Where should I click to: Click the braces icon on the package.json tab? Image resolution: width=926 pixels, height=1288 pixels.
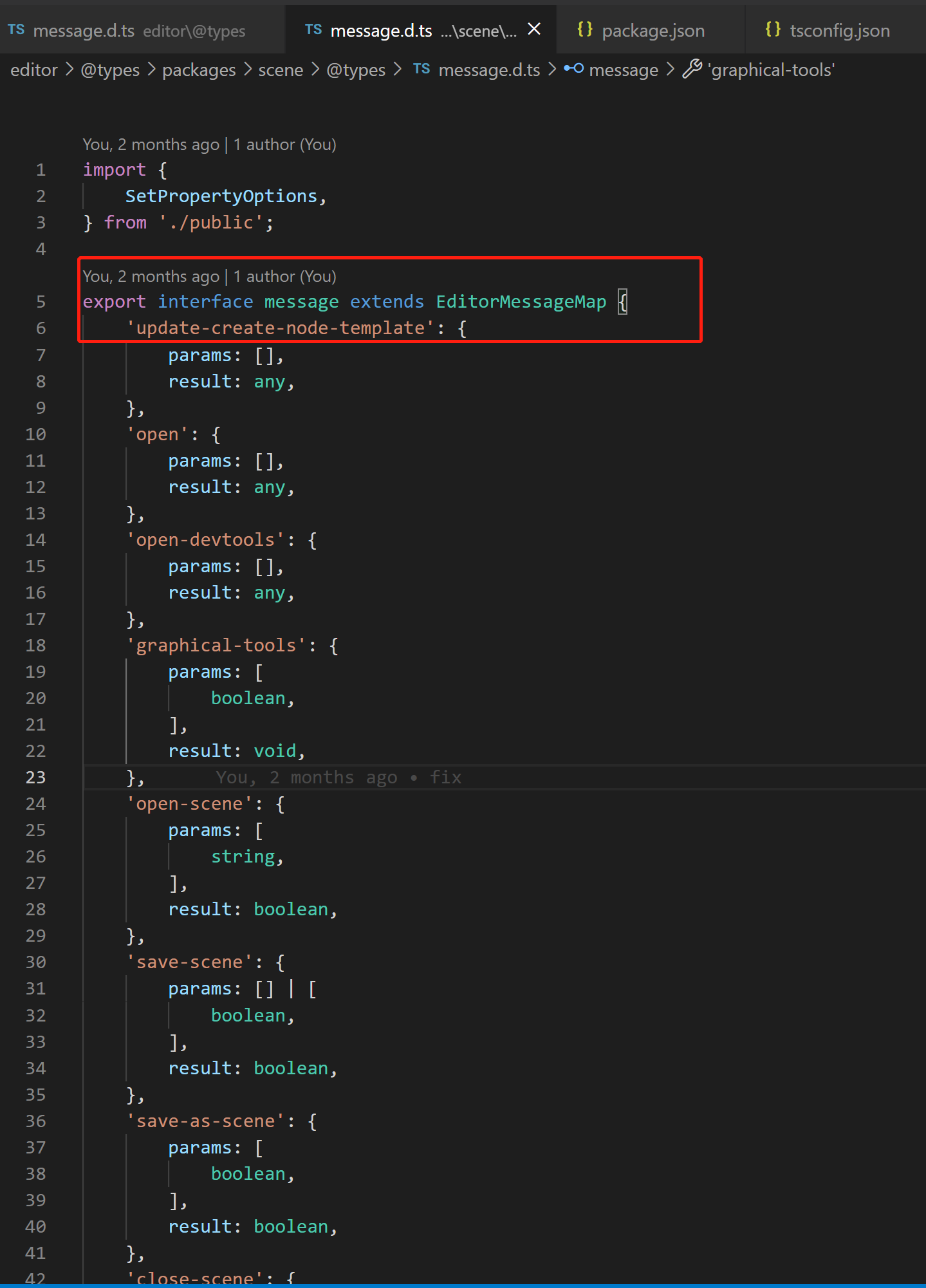(585, 30)
